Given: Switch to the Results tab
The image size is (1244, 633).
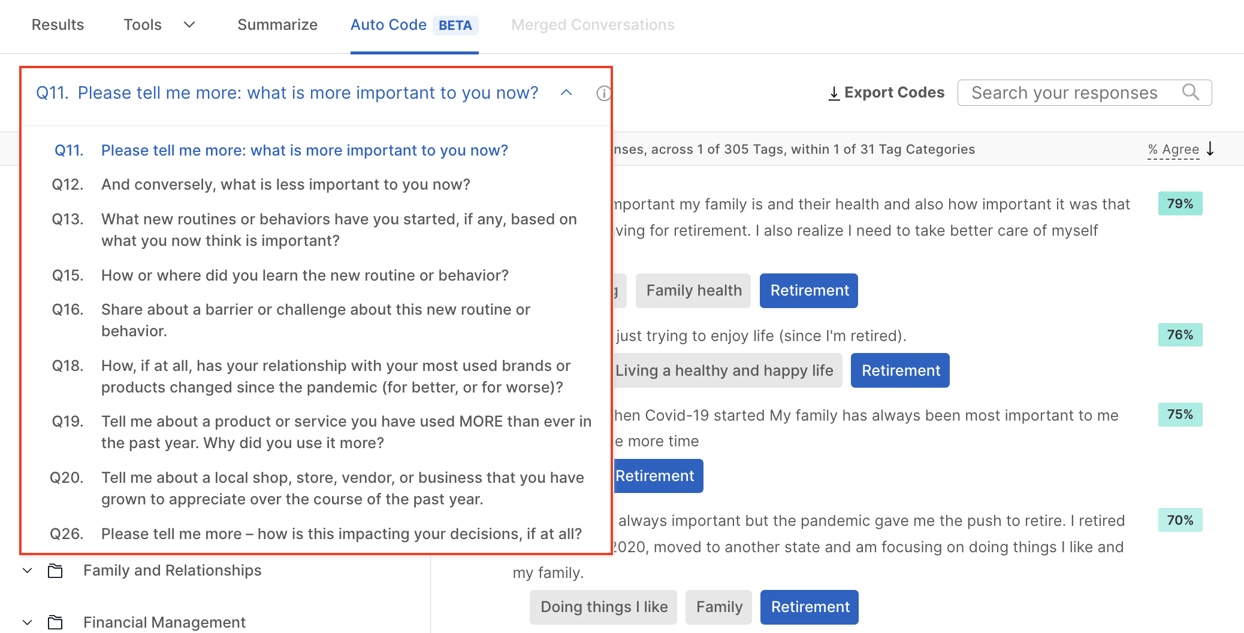Looking at the screenshot, I should [57, 24].
